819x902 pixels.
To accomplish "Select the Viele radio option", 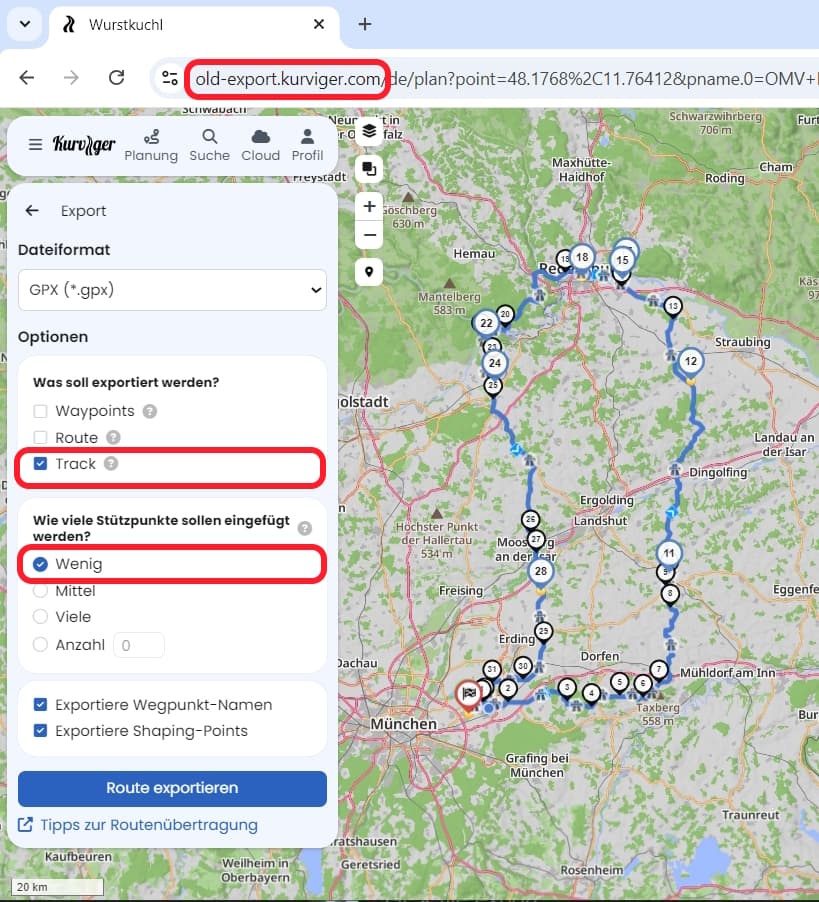I will point(41,617).
